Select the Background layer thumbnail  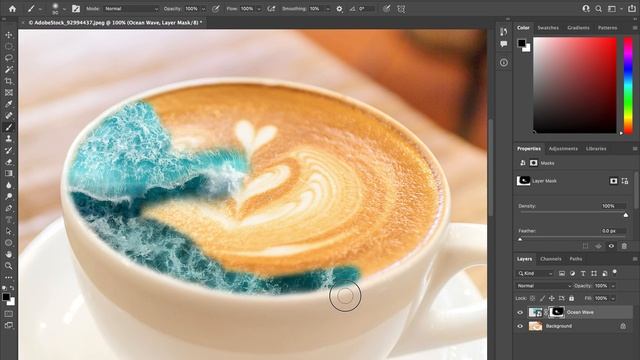(535, 326)
